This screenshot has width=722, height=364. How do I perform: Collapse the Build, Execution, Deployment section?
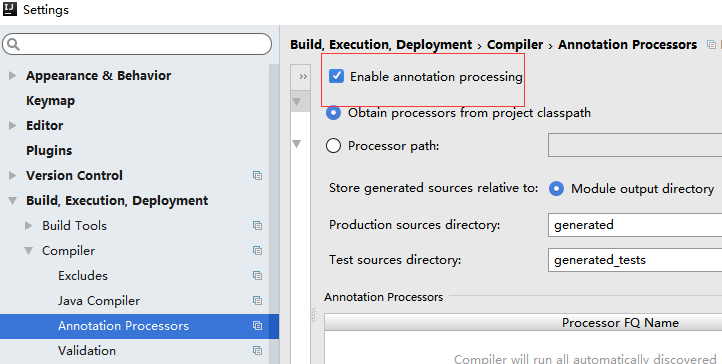pos(12,201)
